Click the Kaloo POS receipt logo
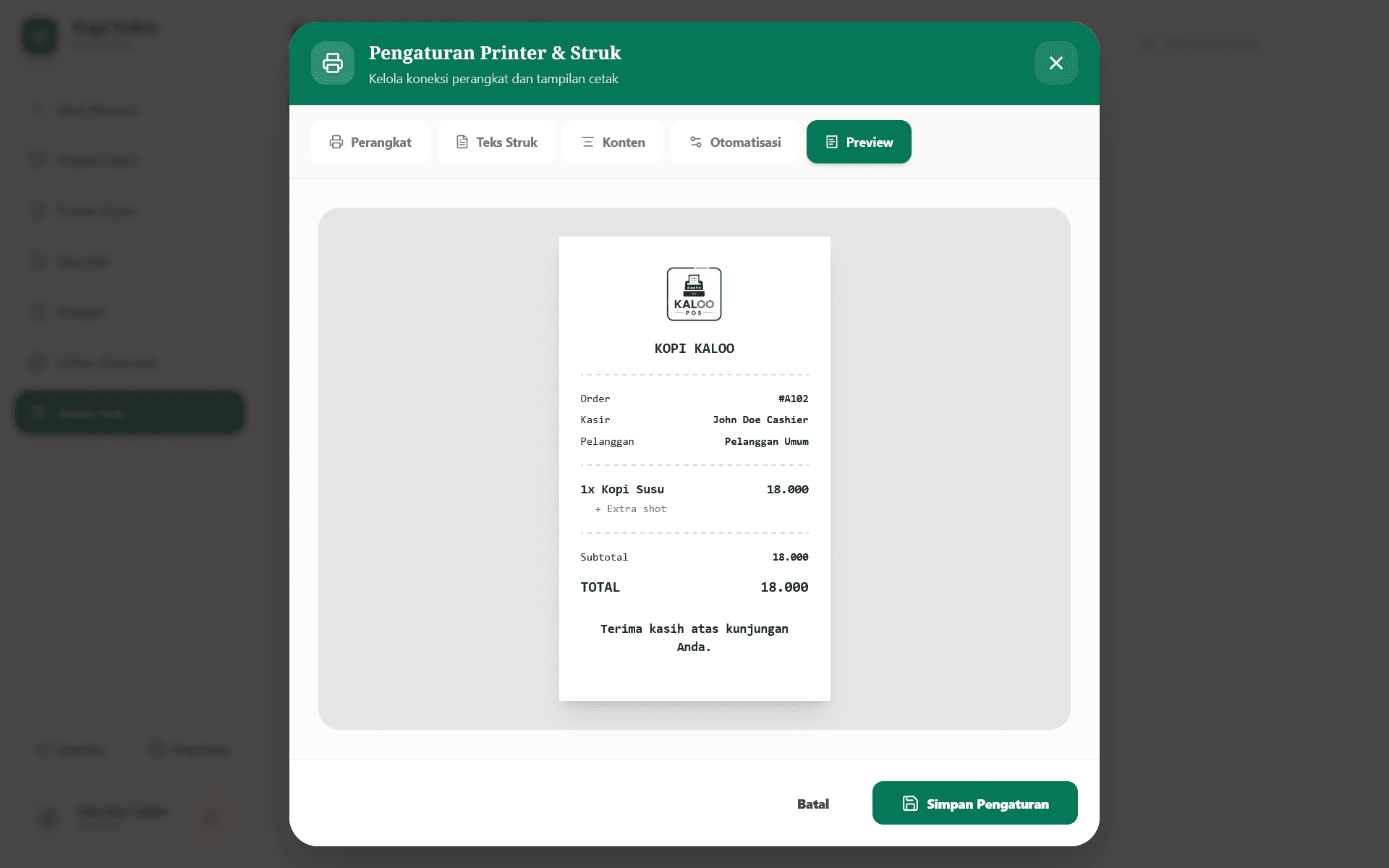 [x=694, y=294]
